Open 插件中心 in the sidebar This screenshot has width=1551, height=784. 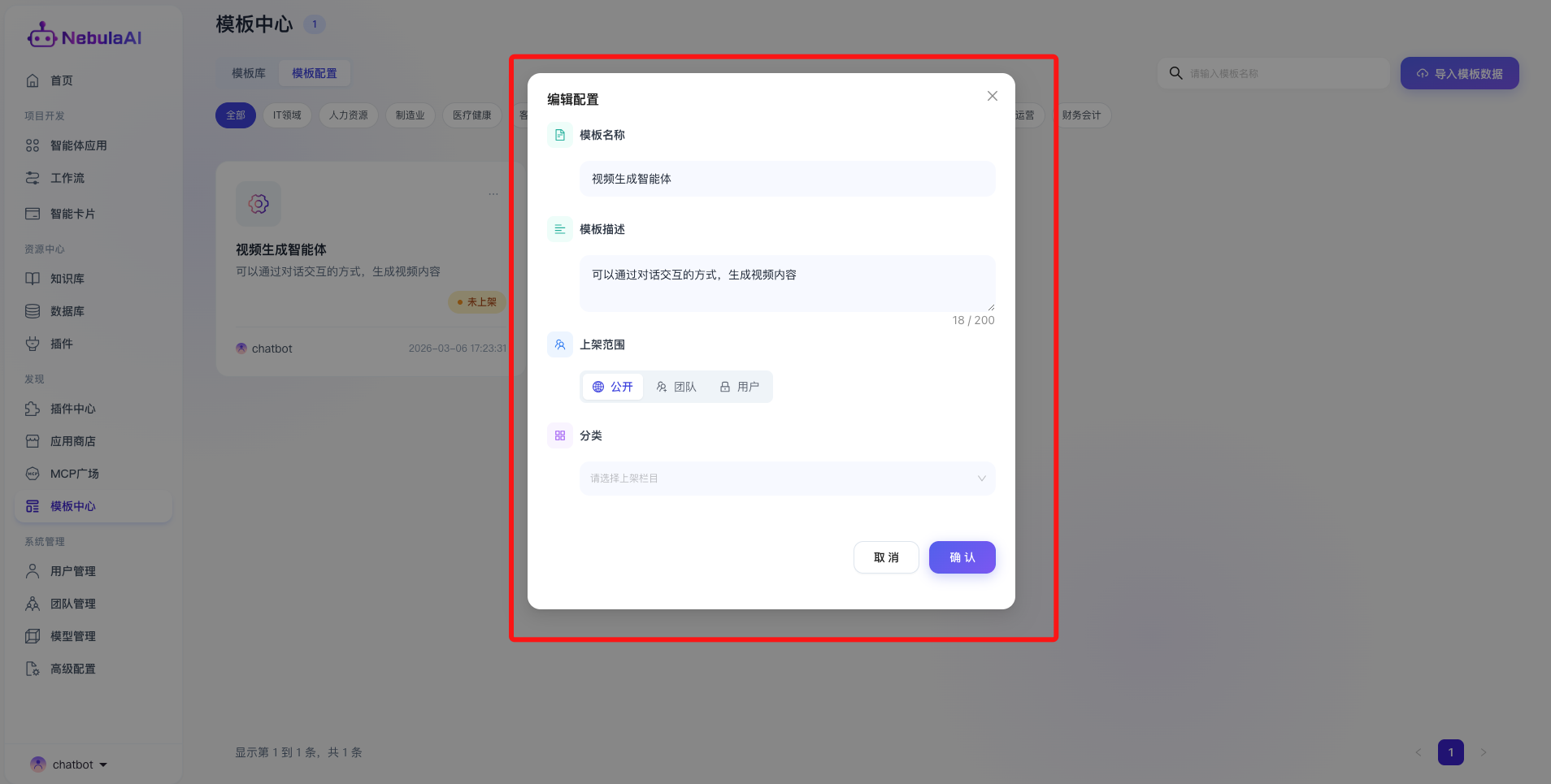[x=72, y=409]
